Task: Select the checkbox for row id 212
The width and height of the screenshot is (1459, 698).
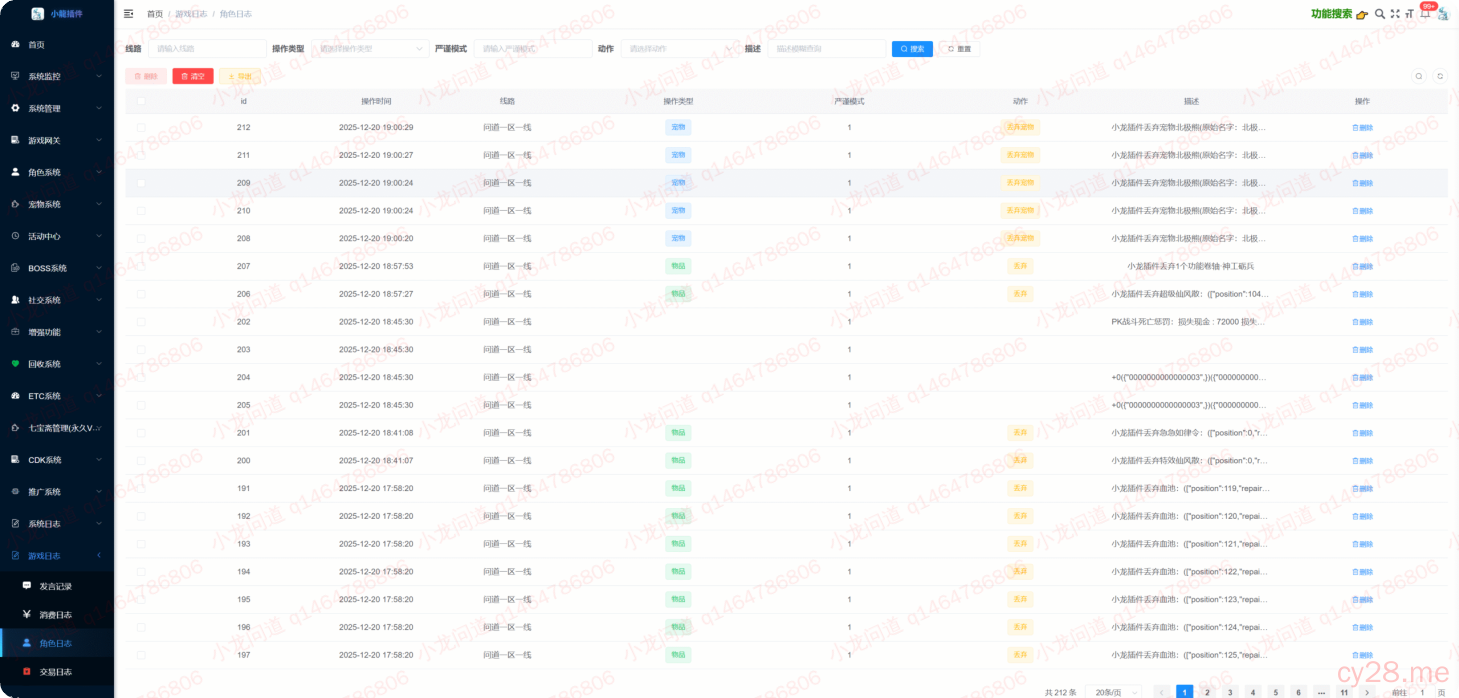Action: 141,128
